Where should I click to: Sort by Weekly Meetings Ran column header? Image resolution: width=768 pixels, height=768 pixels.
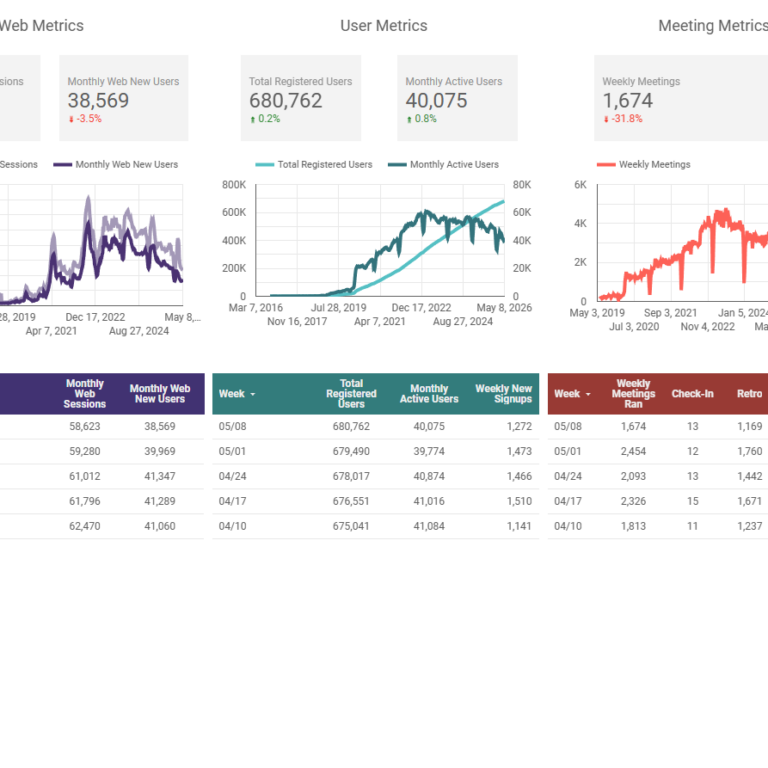(x=633, y=394)
